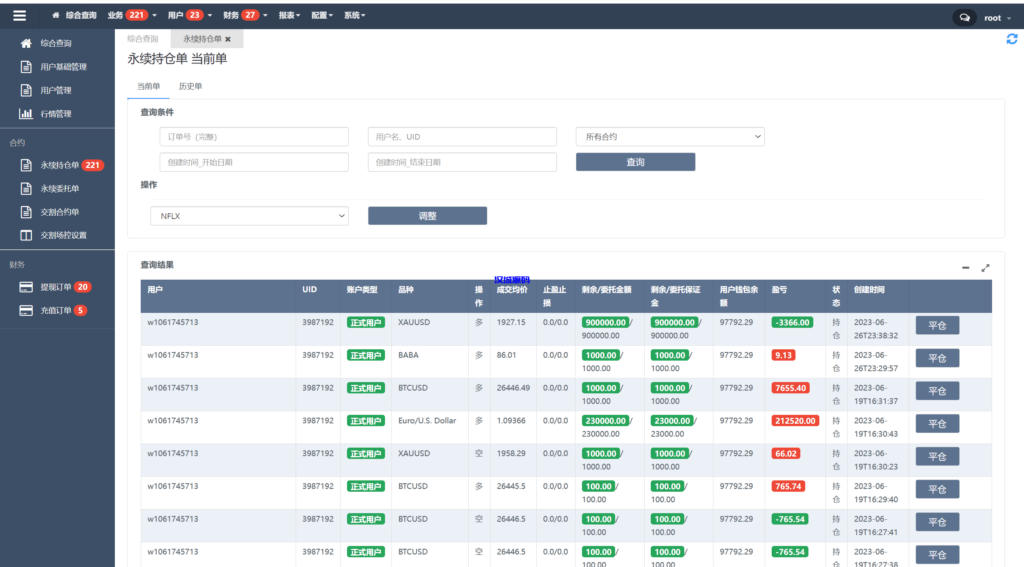Screen dimensions: 1024x567
Task: Click the chat bubble icon near root
Action: point(965,17)
